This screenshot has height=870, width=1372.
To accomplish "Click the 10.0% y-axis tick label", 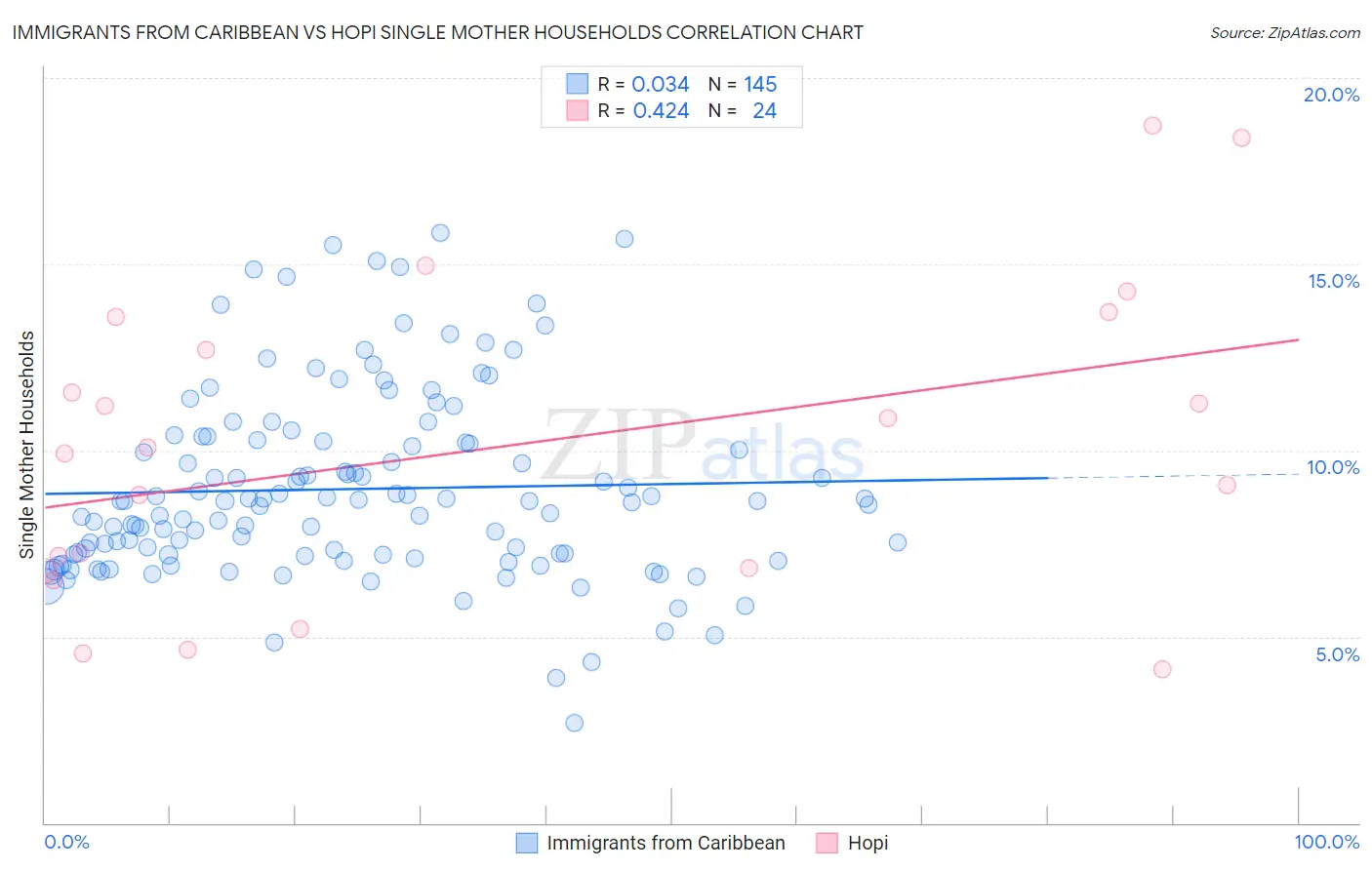I will (x=1333, y=467).
